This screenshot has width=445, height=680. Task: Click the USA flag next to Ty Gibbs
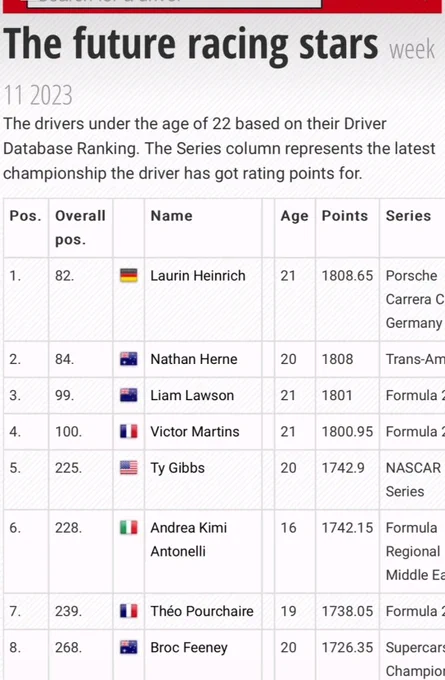pyautogui.click(x=129, y=468)
